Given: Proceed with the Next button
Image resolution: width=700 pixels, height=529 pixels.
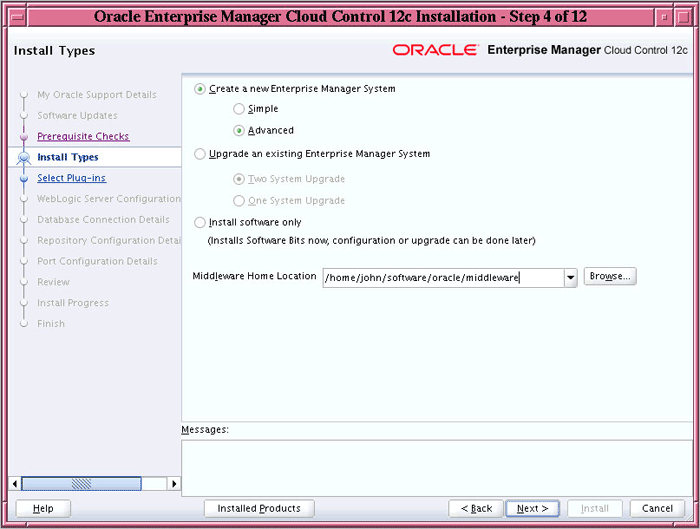Looking at the screenshot, I should point(532,508).
